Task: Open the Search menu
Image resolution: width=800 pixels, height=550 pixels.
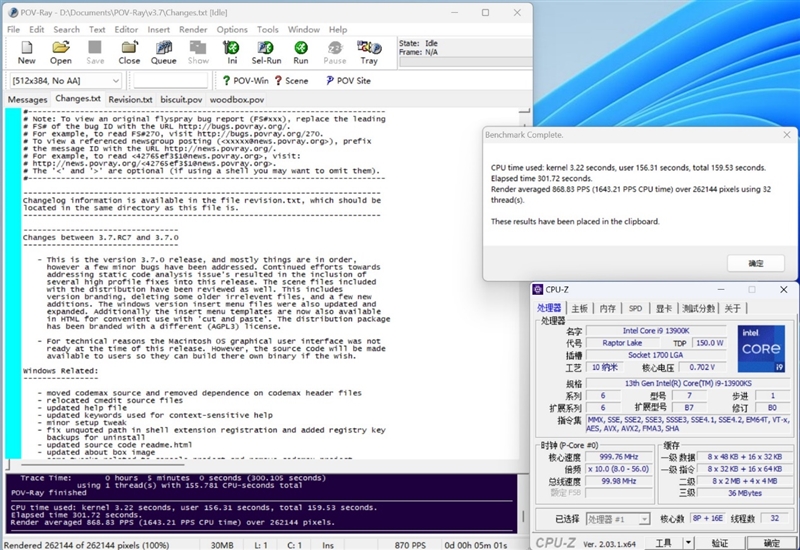Action: pos(66,30)
